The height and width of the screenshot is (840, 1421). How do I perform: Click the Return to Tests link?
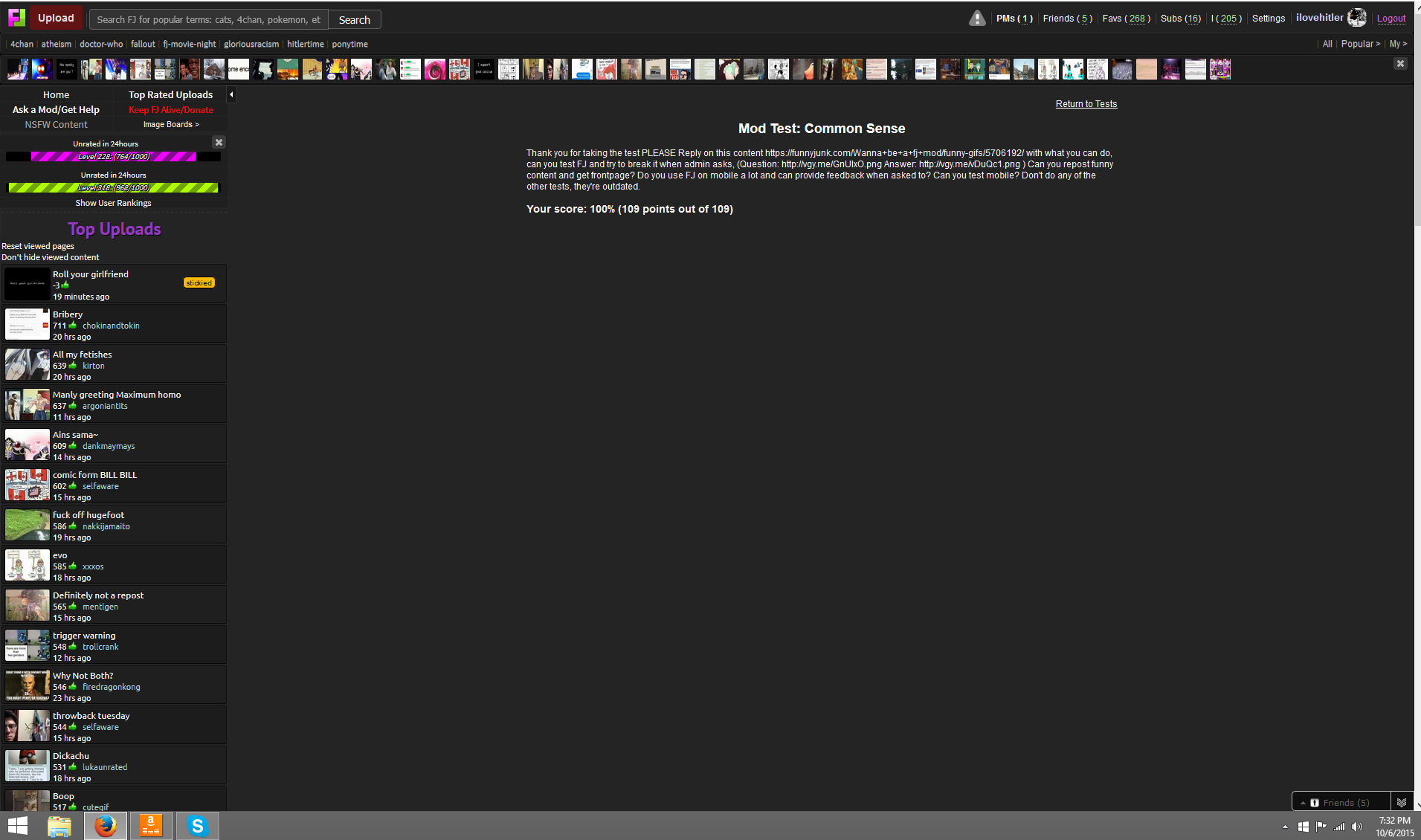(1086, 104)
